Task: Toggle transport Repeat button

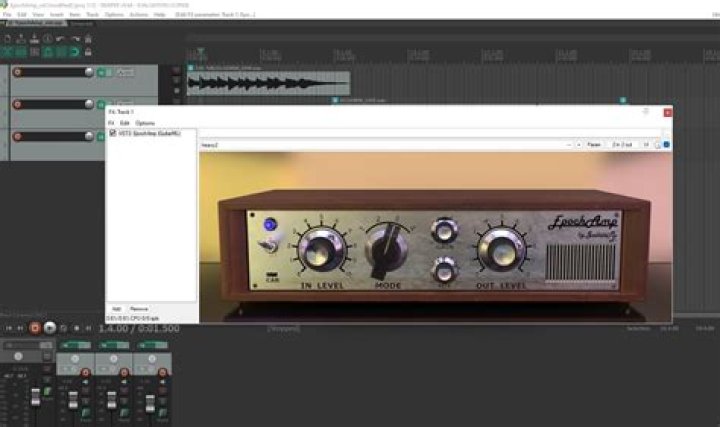Action: (x=64, y=328)
